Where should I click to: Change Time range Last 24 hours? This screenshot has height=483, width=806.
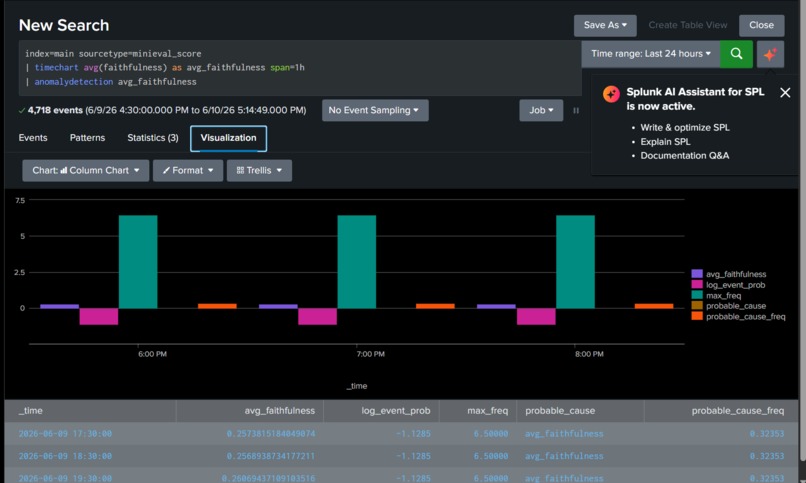651,54
